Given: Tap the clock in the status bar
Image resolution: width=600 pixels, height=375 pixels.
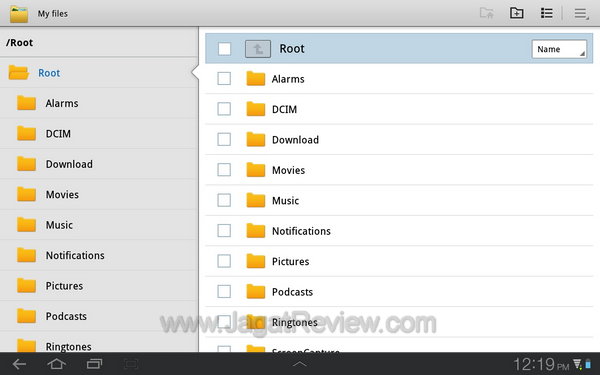Looking at the screenshot, I should pyautogui.click(x=541, y=364).
